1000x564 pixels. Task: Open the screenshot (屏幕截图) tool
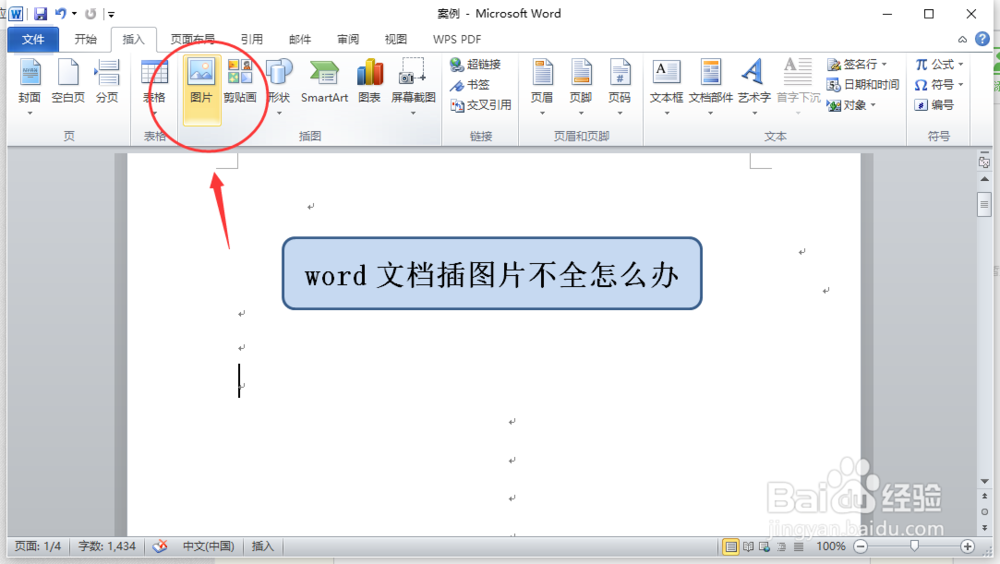pyautogui.click(x=413, y=82)
